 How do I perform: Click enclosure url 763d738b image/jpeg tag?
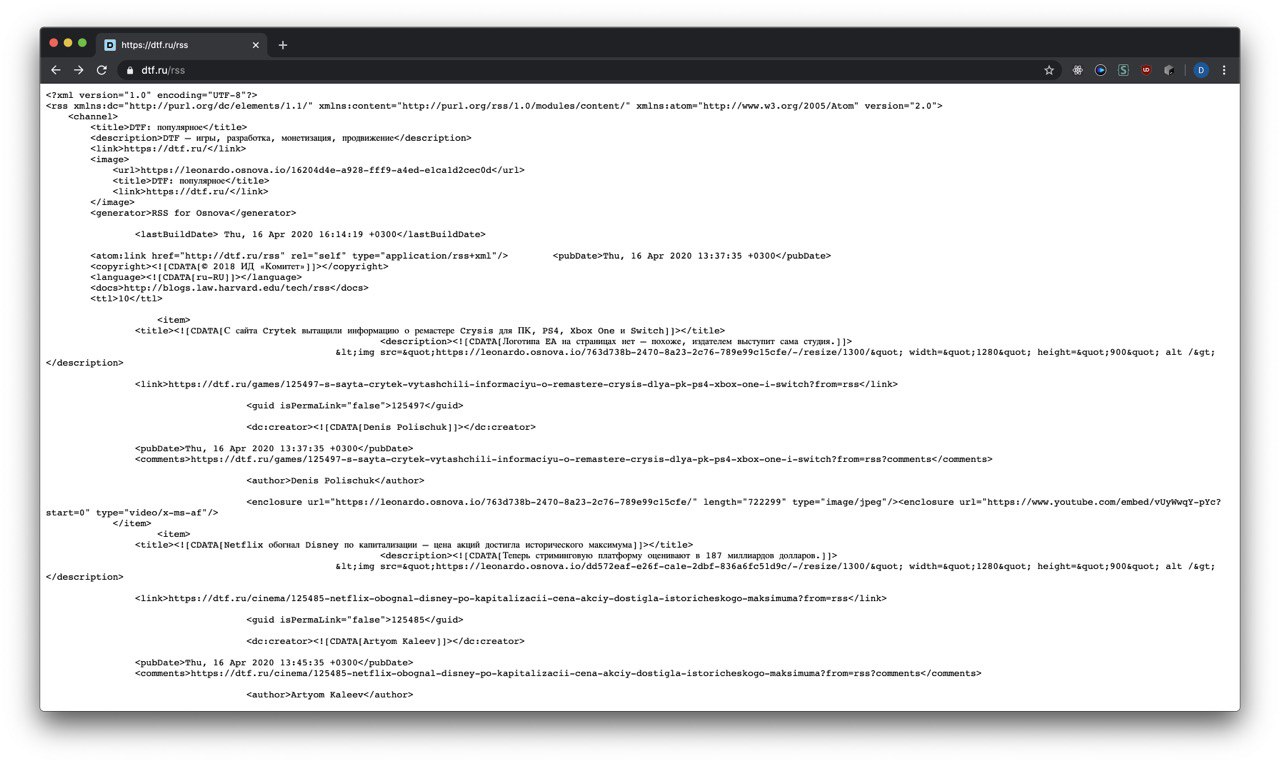tap(572, 502)
